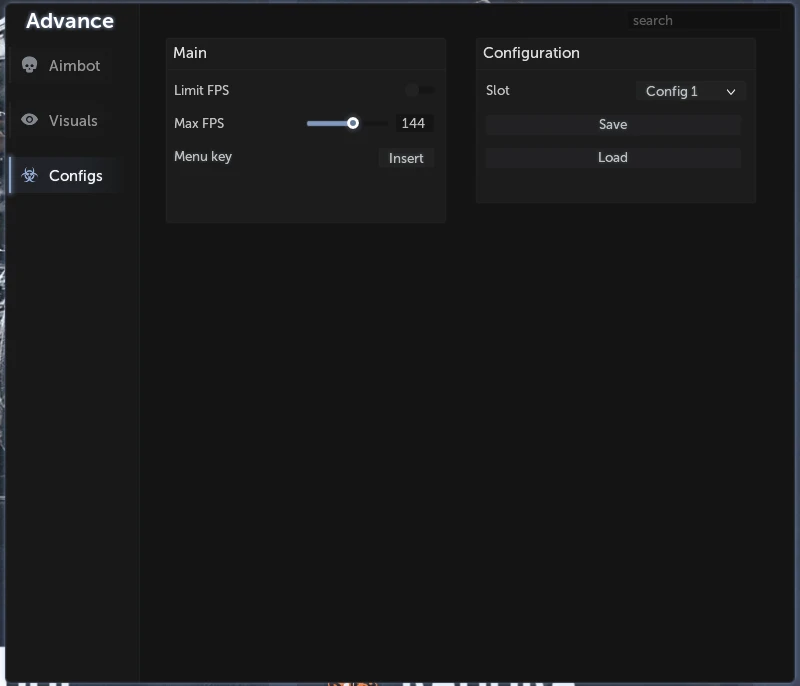The height and width of the screenshot is (686, 800).
Task: Save the current configuration
Action: pos(613,124)
